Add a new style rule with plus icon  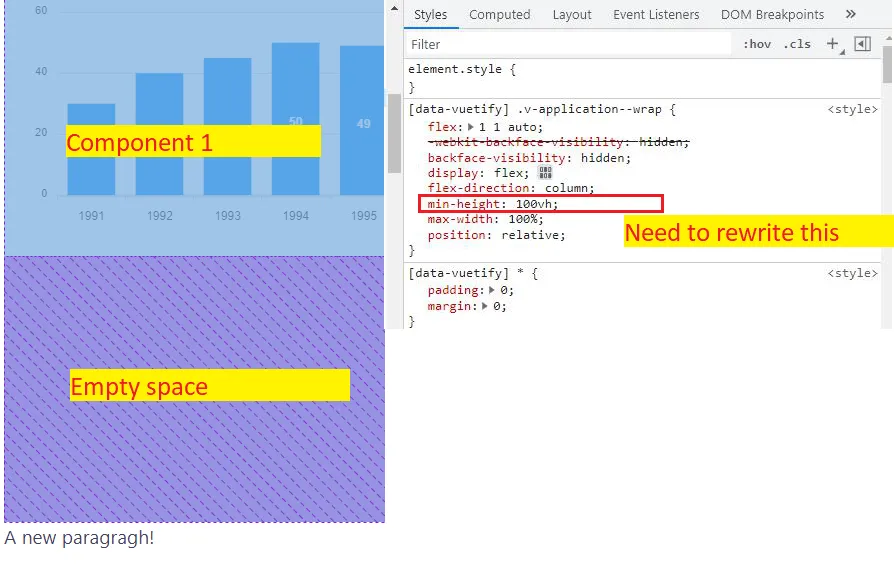[832, 44]
